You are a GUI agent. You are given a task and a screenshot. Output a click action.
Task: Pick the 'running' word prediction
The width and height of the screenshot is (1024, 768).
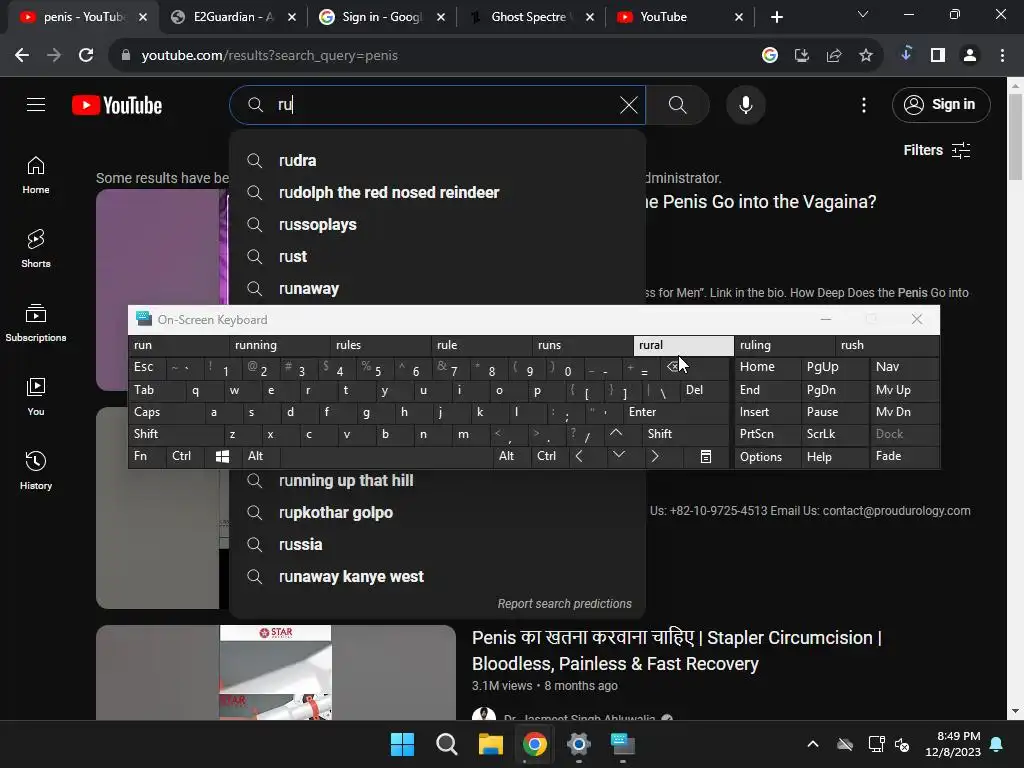280,345
